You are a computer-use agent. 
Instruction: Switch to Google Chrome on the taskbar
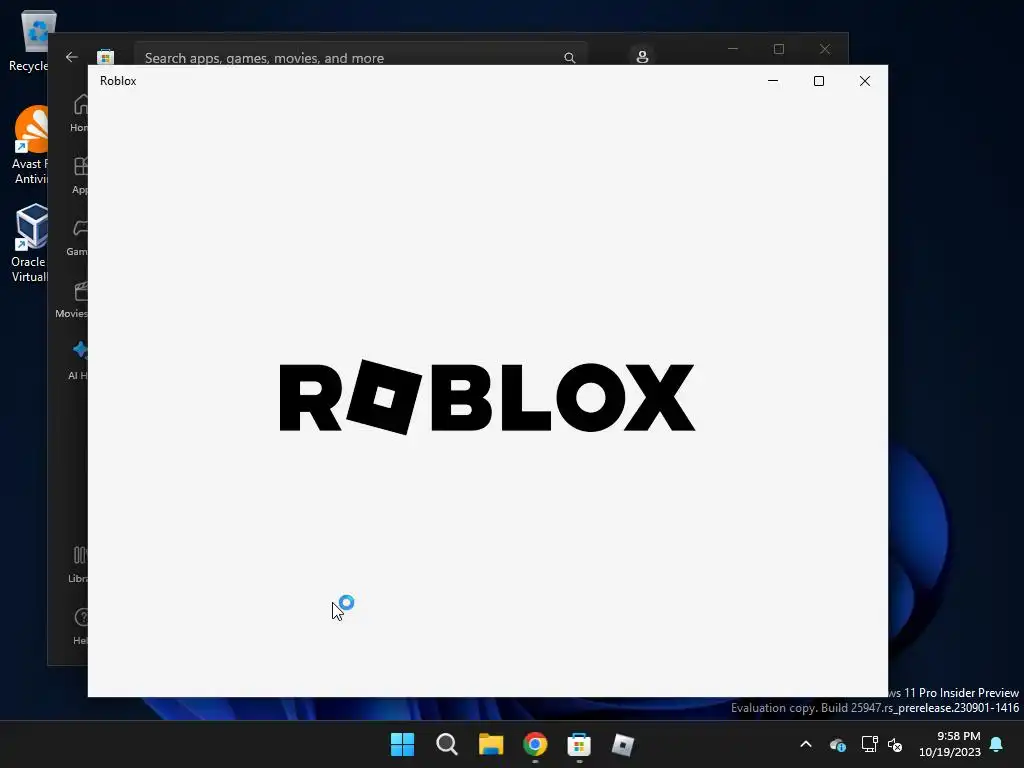(535, 744)
